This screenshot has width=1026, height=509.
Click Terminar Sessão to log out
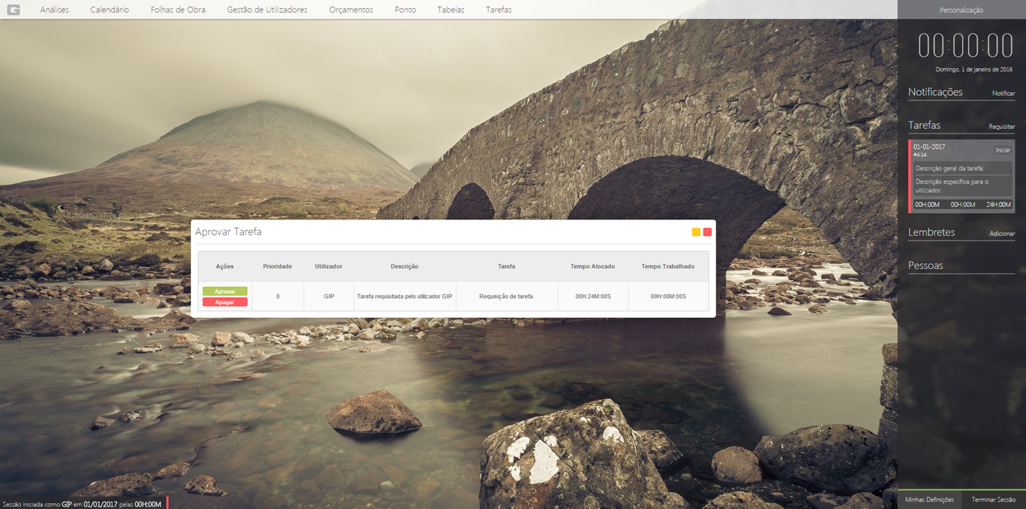[993, 499]
